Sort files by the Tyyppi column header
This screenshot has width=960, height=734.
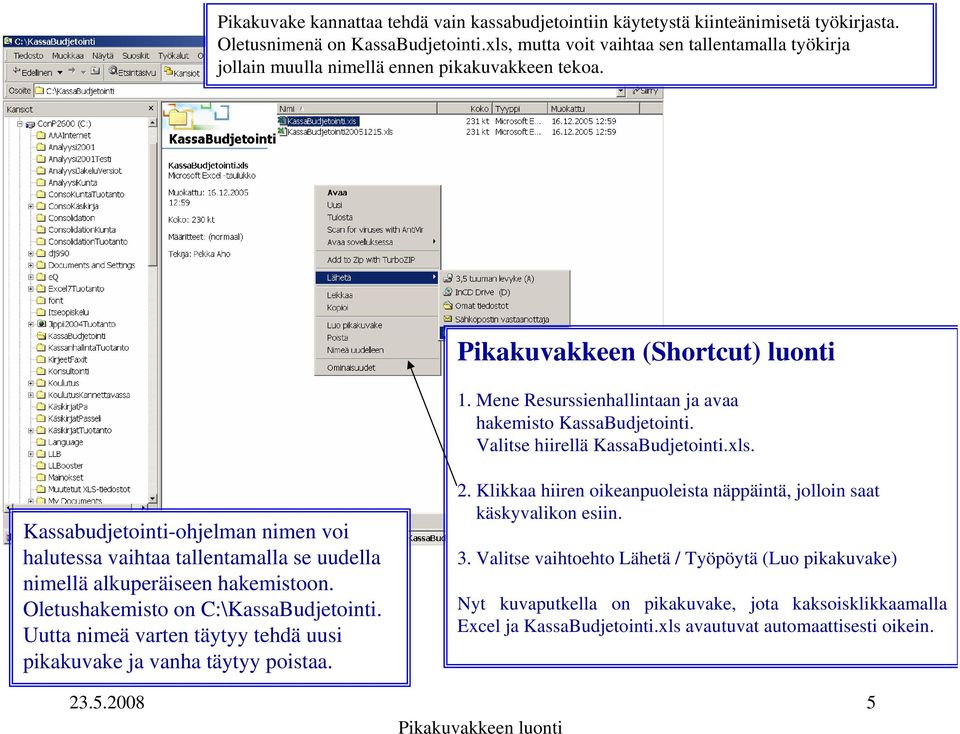520,108
